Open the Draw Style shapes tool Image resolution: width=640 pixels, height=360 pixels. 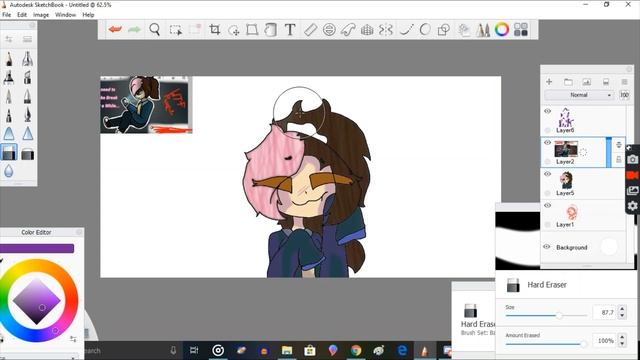444,30
